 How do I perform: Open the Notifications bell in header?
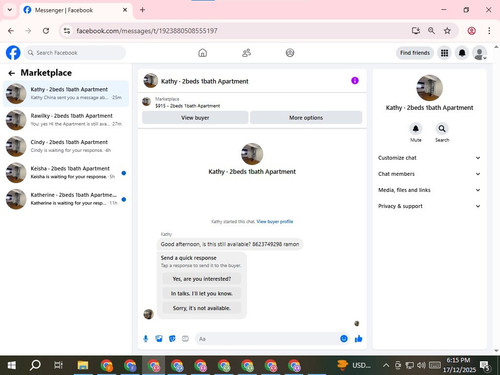(x=462, y=53)
